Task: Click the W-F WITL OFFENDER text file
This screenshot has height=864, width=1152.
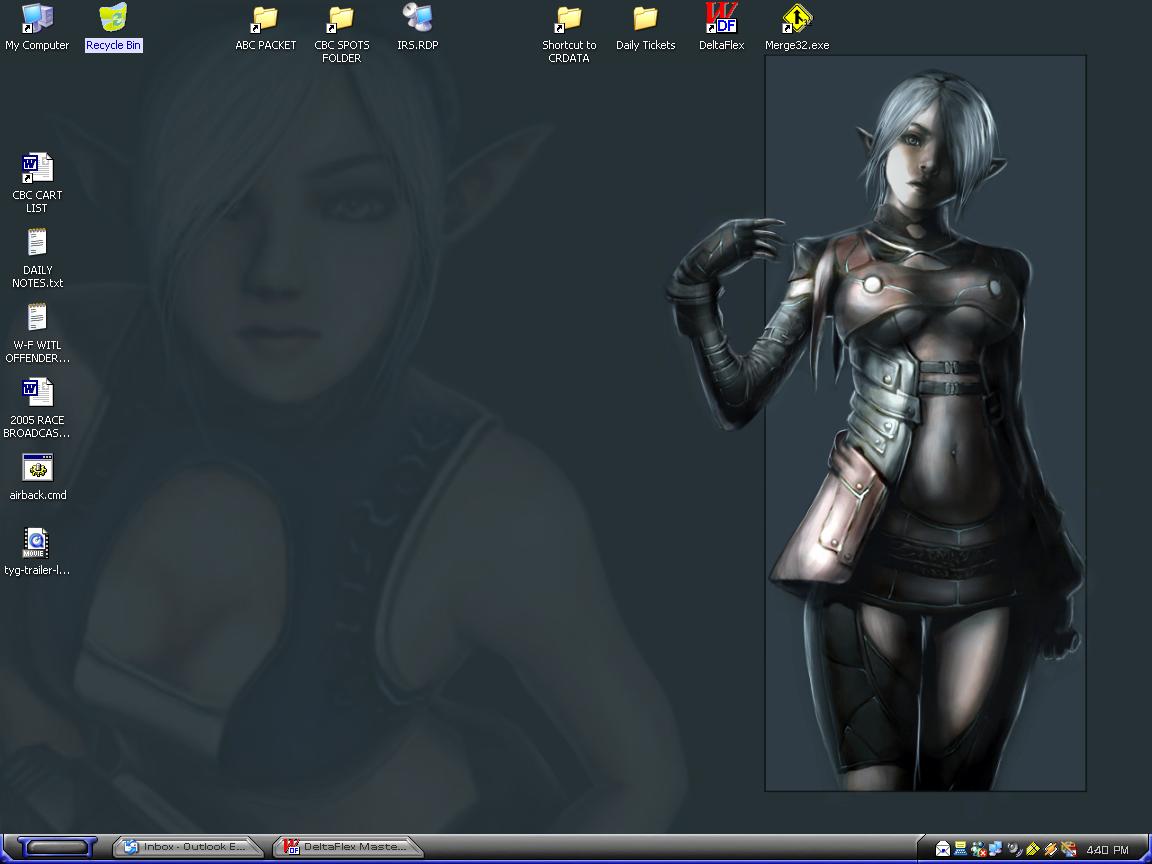Action: click(x=37, y=319)
